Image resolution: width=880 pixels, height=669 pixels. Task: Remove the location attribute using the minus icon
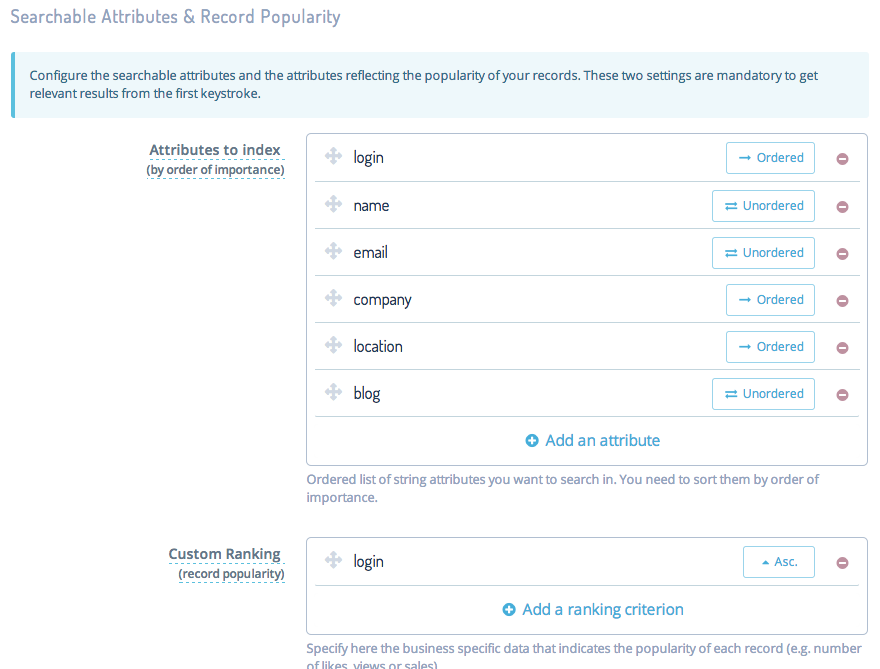[x=841, y=346]
